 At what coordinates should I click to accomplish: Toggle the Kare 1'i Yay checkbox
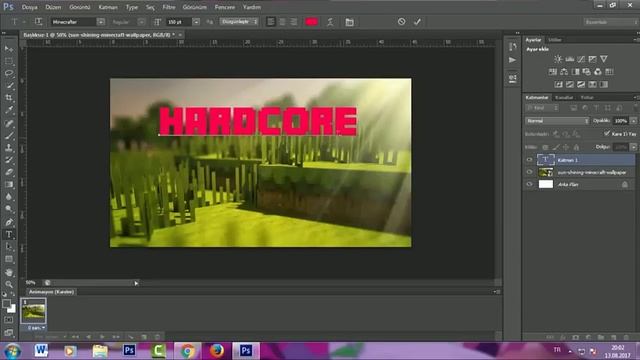coord(607,133)
